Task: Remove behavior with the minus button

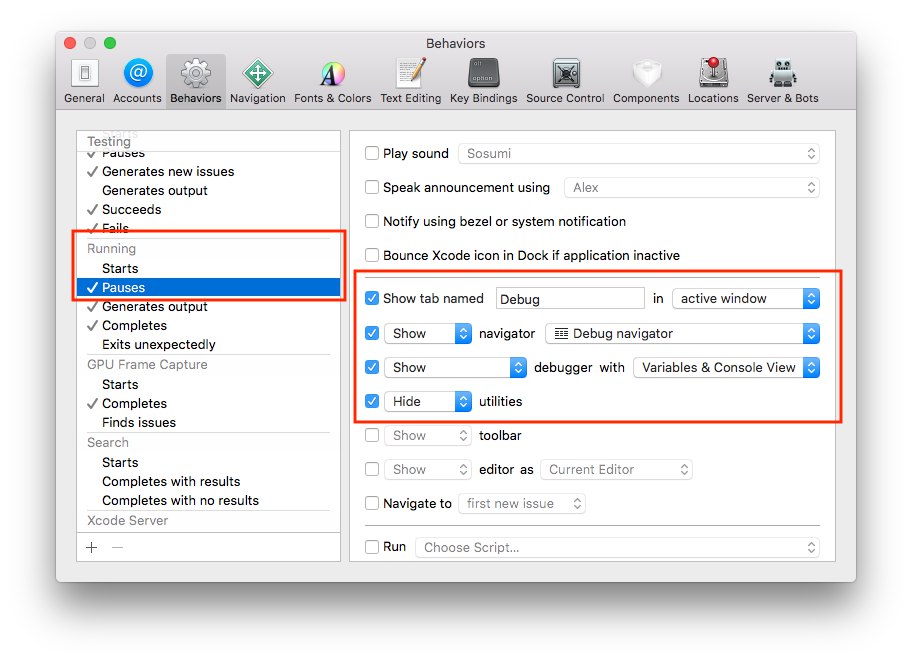Action: 117,547
